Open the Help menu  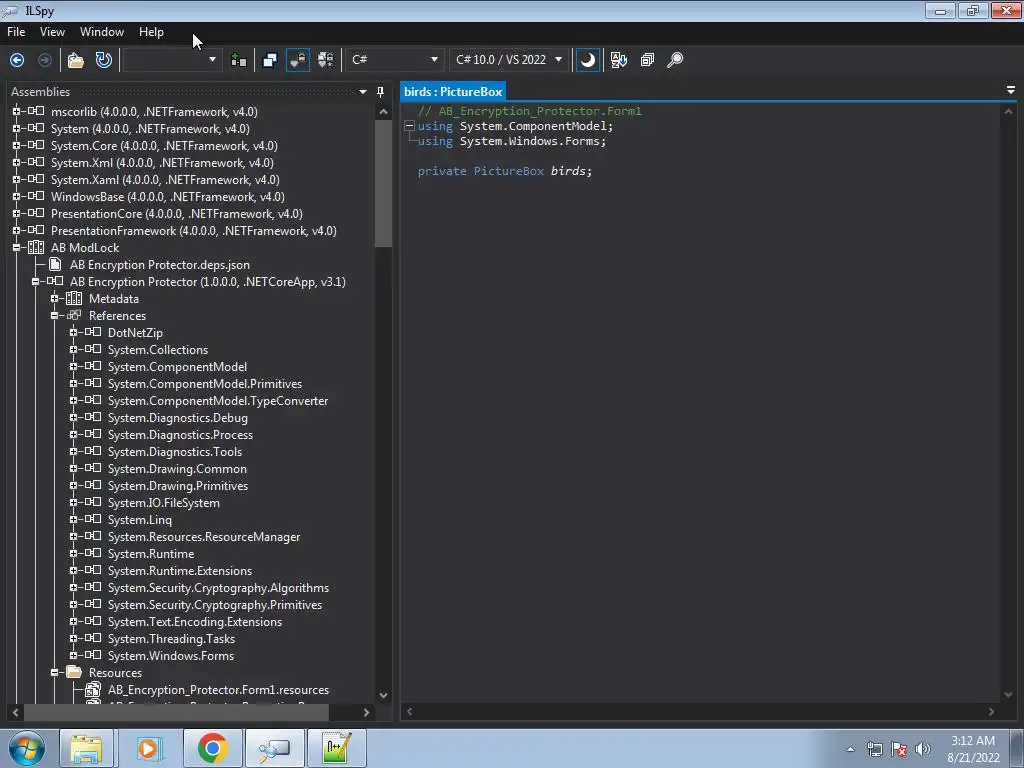pyautogui.click(x=152, y=32)
